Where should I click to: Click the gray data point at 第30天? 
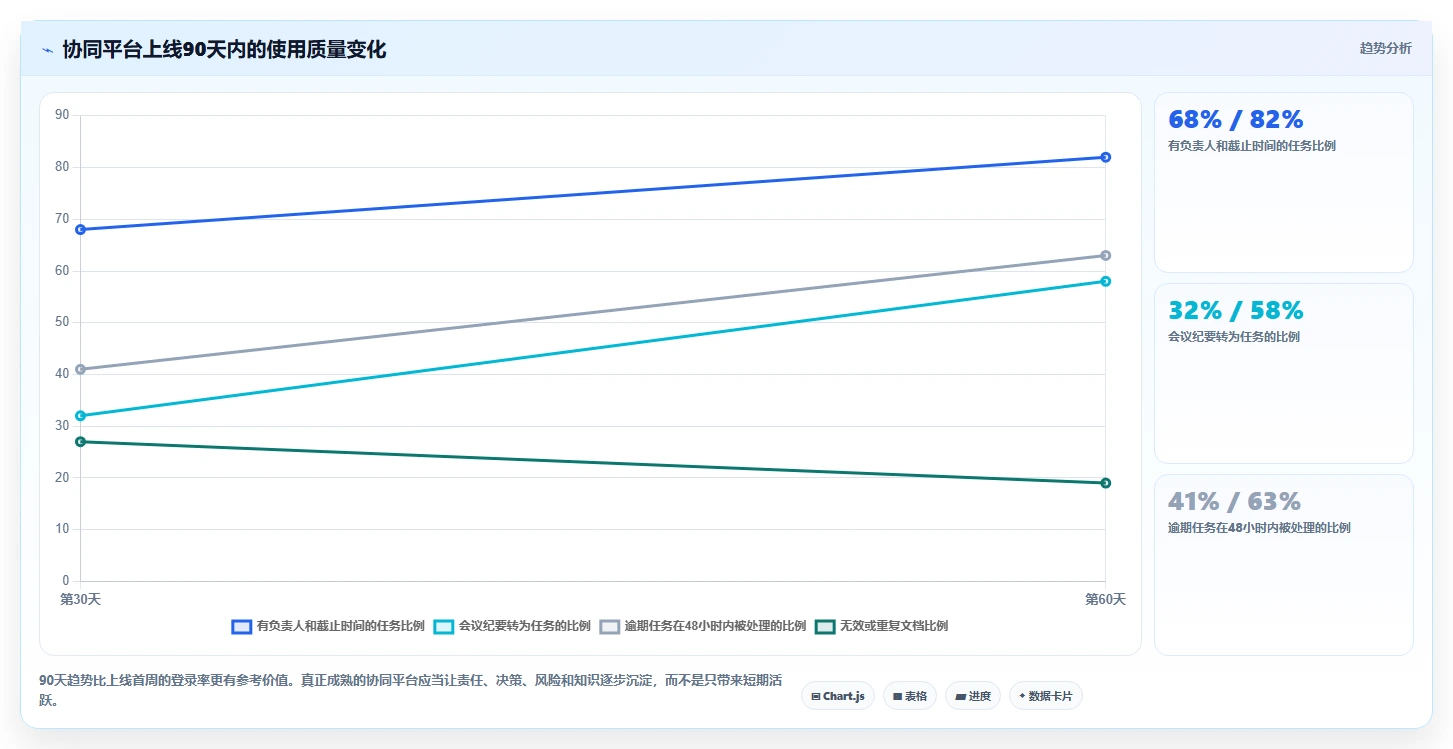coord(80,369)
